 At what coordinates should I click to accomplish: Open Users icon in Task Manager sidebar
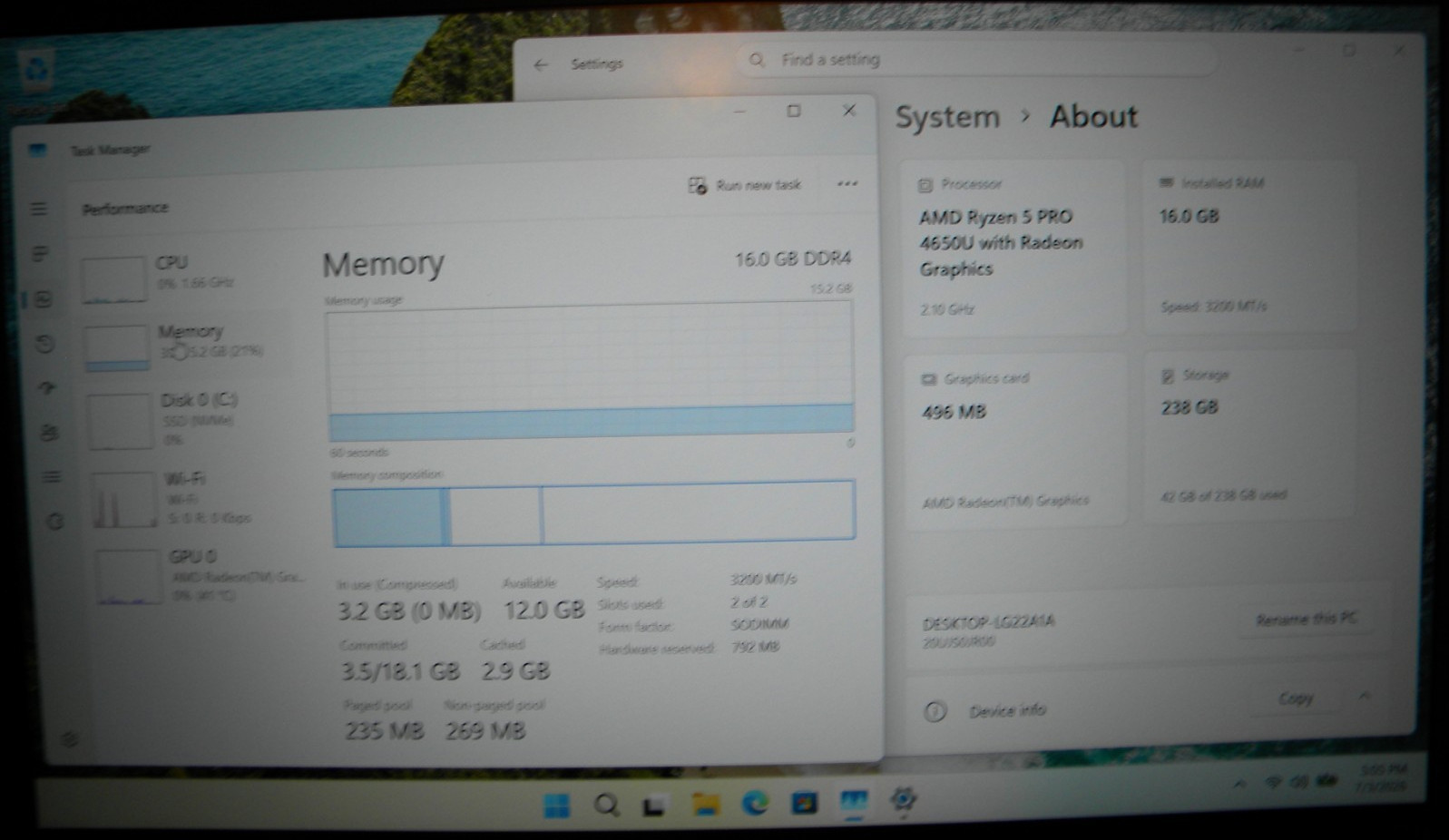49,432
